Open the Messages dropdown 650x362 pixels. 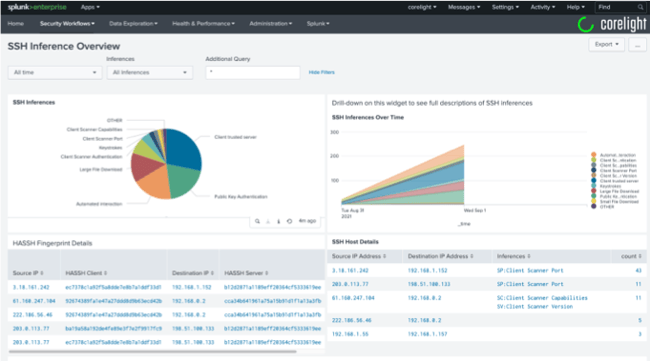(x=464, y=7)
